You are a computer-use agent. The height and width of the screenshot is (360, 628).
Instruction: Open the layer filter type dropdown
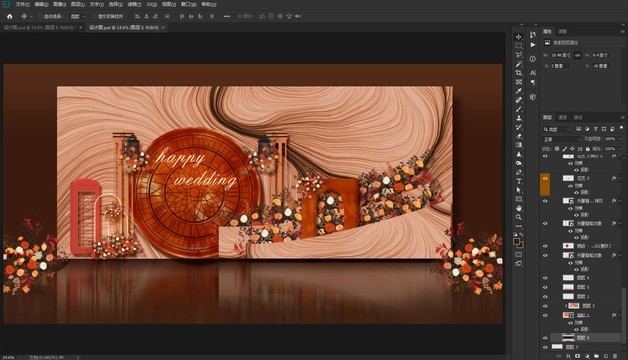point(556,129)
